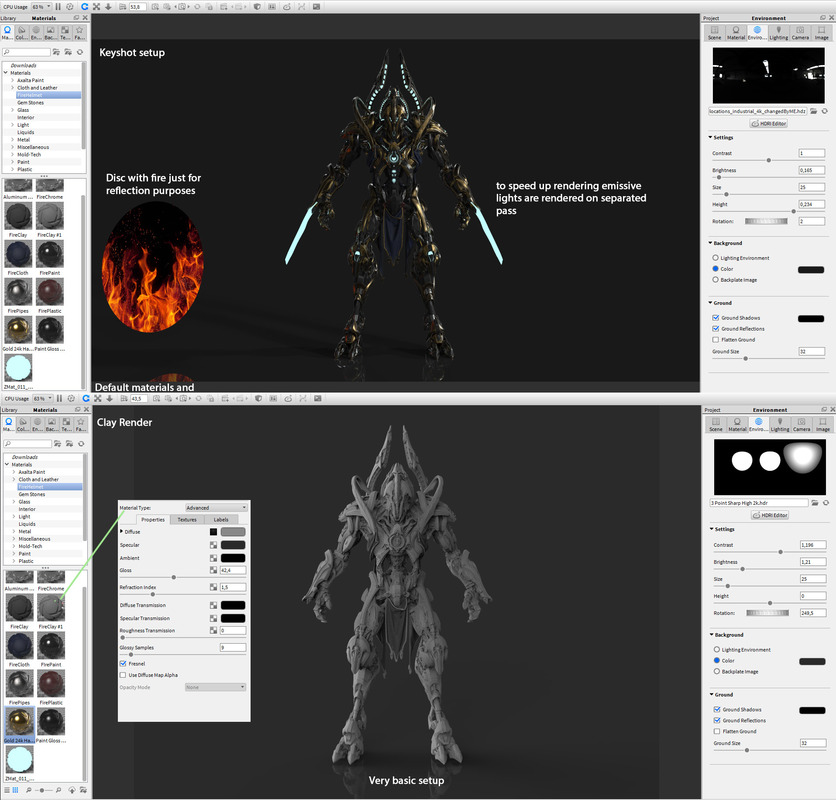Click refresh icon beside 3 Point Sharp hdr field

pyautogui.click(x=826, y=503)
